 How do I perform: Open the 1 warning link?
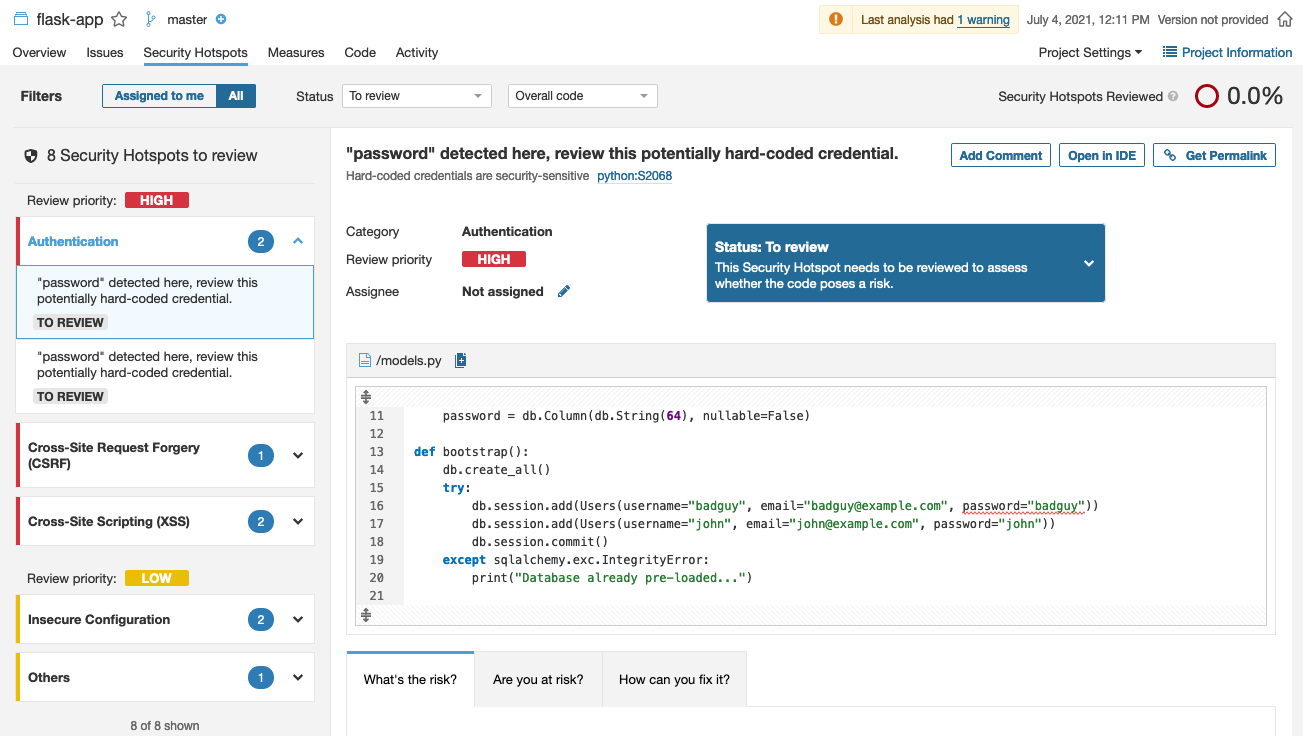[x=983, y=20]
